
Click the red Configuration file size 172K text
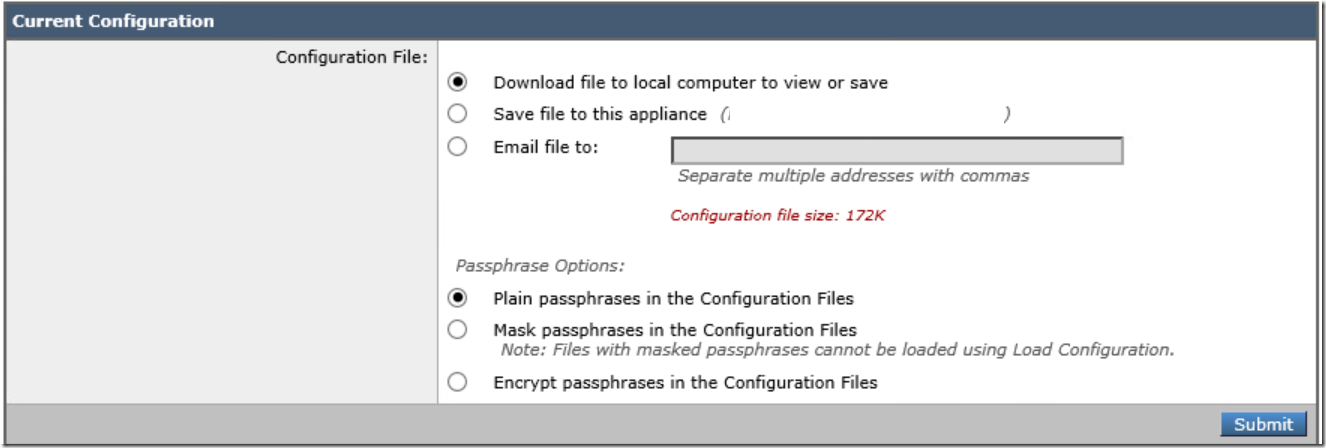pos(777,215)
